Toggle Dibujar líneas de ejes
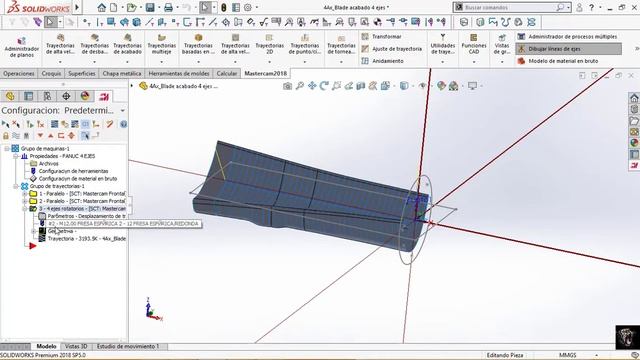This screenshot has height=360, width=640. pyautogui.click(x=569, y=49)
